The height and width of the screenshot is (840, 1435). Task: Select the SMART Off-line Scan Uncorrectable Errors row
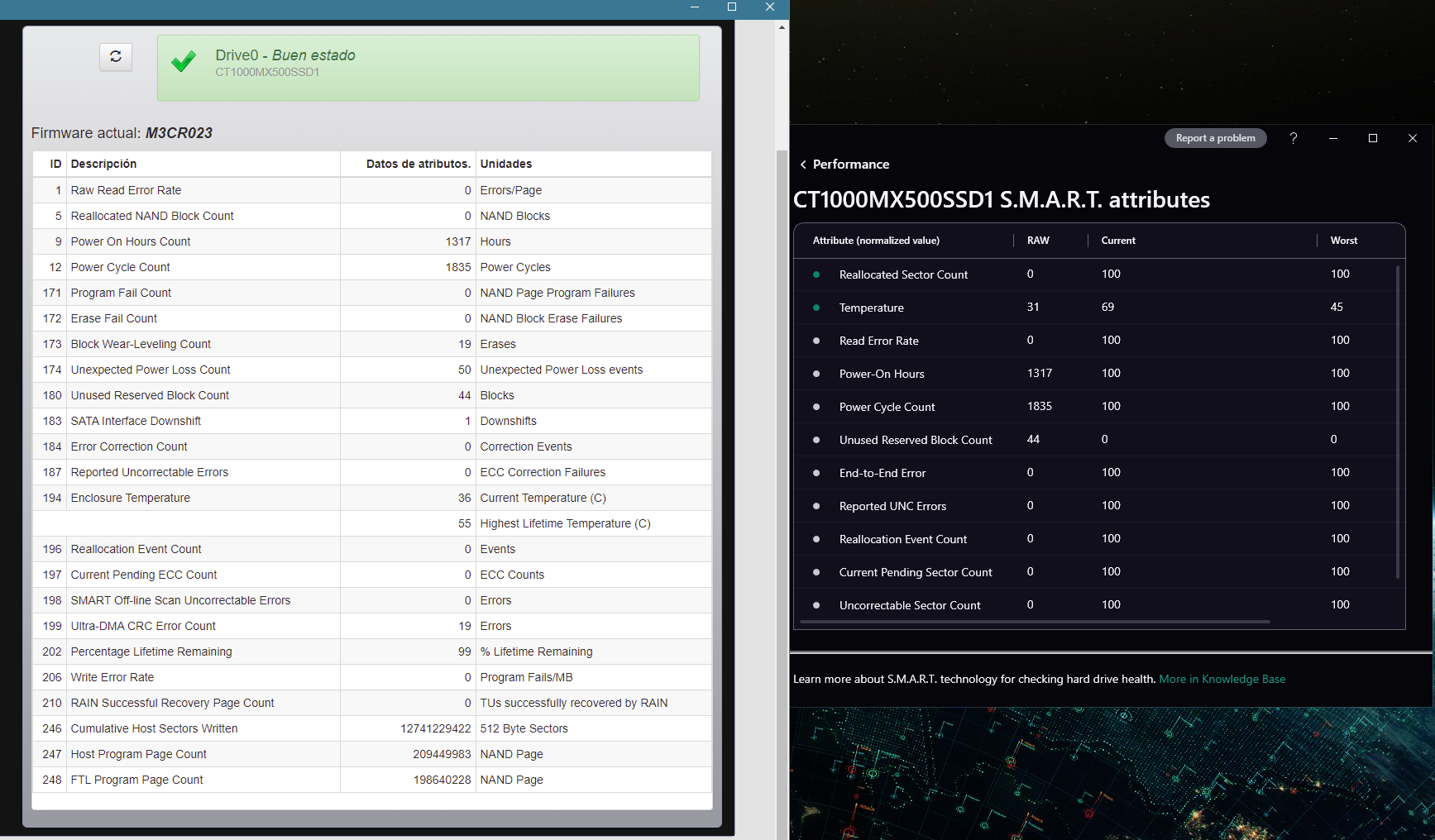(x=372, y=600)
